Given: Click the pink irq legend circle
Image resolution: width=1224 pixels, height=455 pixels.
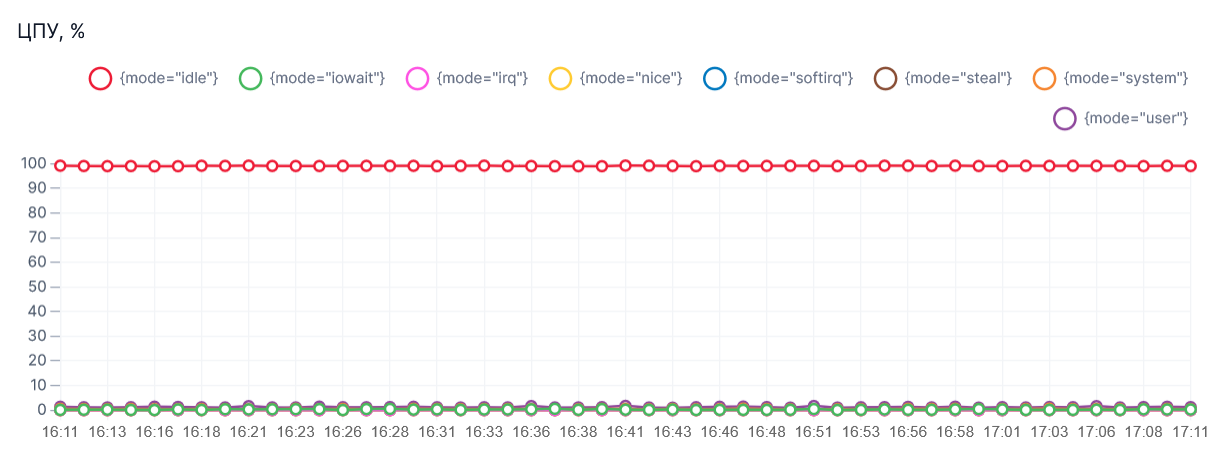Looking at the screenshot, I should [417, 78].
